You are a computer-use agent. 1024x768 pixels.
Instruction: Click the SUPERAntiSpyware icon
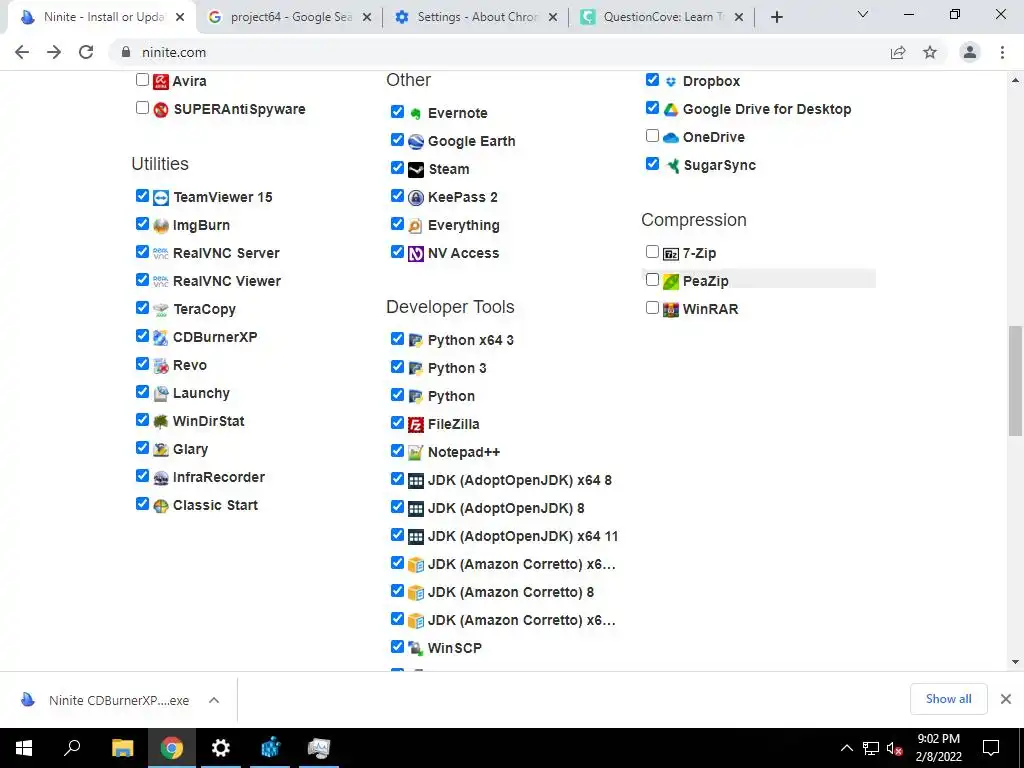(161, 110)
